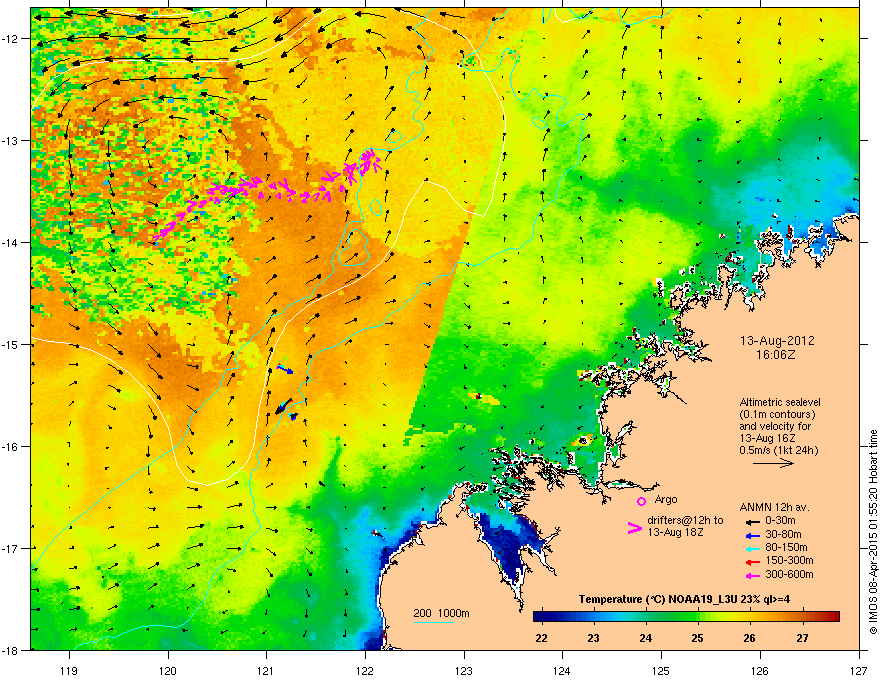Screen dimensions: 880x680
Task: Click the blue 30-80m legend arrow
Action: 751,535
